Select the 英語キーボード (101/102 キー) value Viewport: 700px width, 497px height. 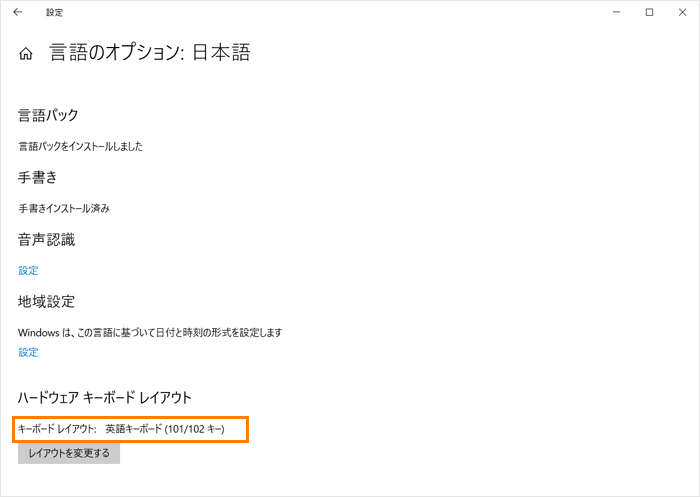(x=165, y=429)
